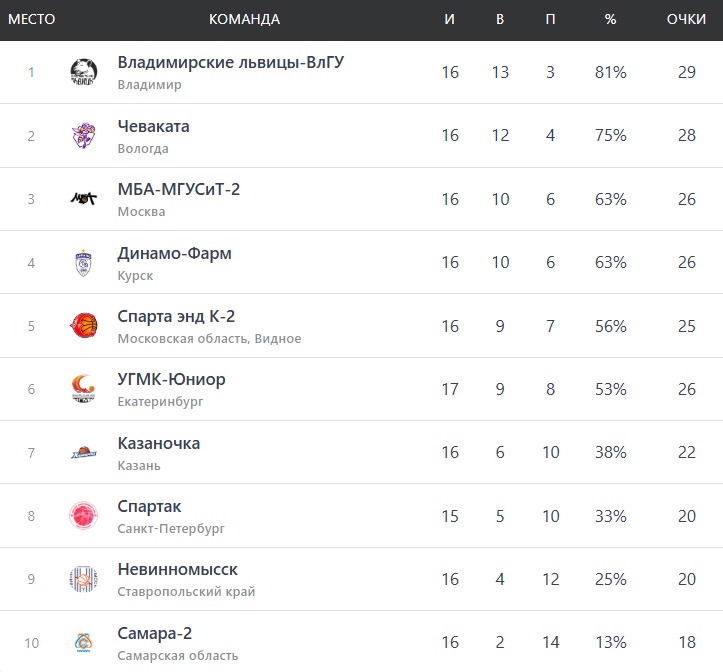Click the Владимирские львицы-ВлГУ team logo

coord(84,72)
